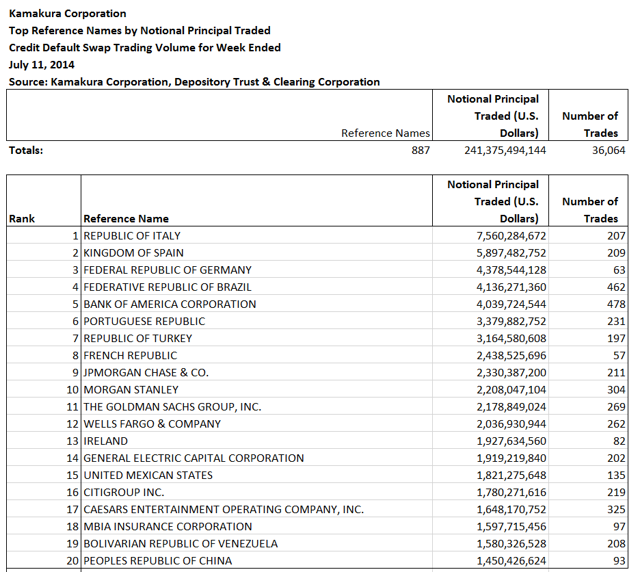The height and width of the screenshot is (572, 640).
Task: Click the PORTUGUESE REPUBLIC cell
Action: pyautogui.click(x=256, y=321)
